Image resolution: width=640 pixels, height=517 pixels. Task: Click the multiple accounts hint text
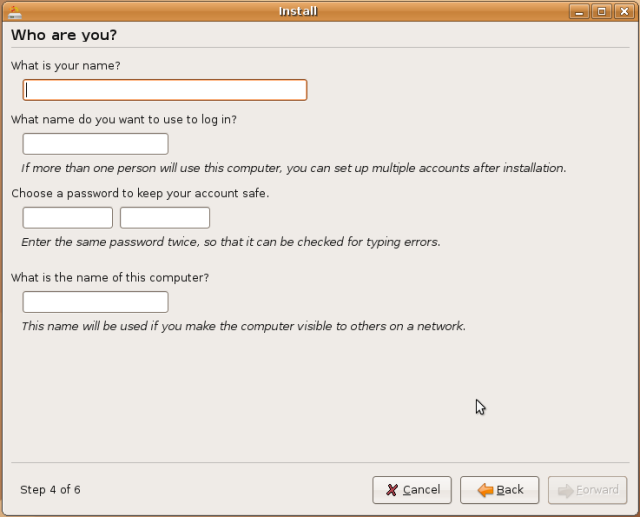tap(294, 168)
